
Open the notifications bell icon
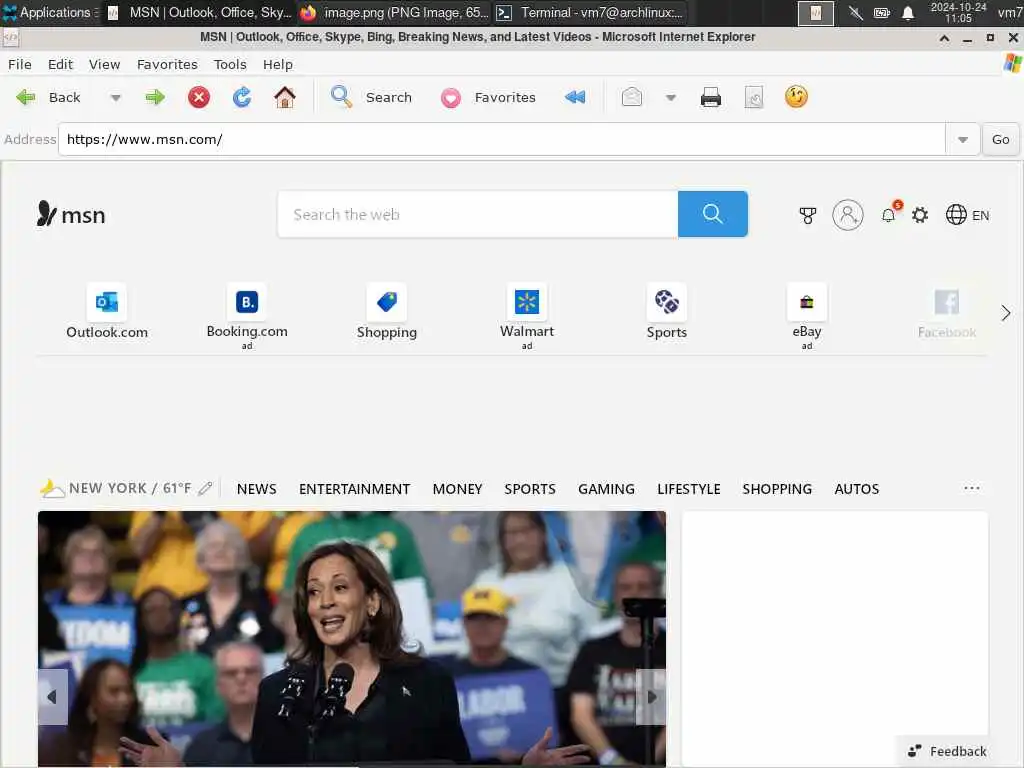889,214
